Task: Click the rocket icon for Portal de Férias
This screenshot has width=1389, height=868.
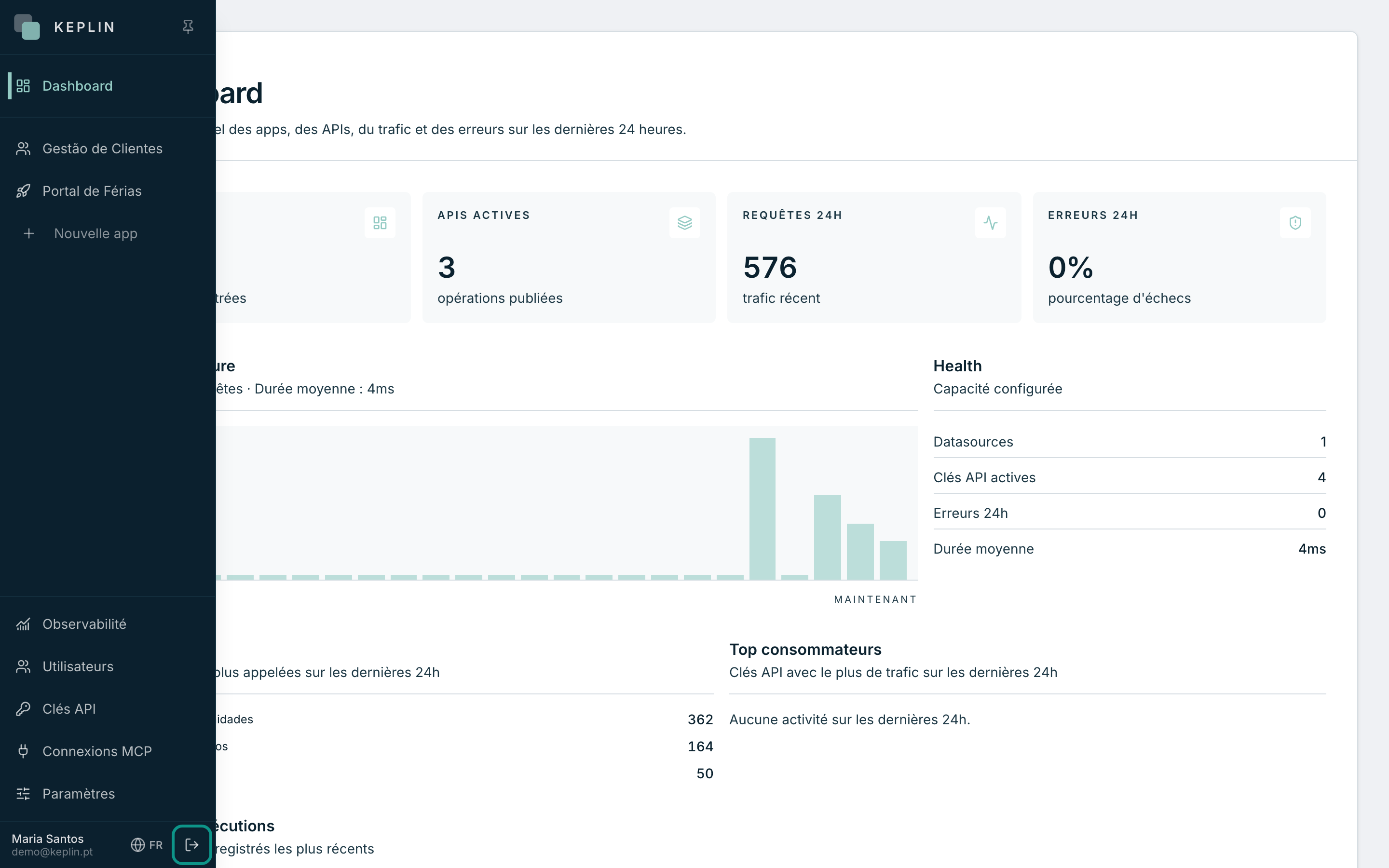Action: tap(23, 191)
